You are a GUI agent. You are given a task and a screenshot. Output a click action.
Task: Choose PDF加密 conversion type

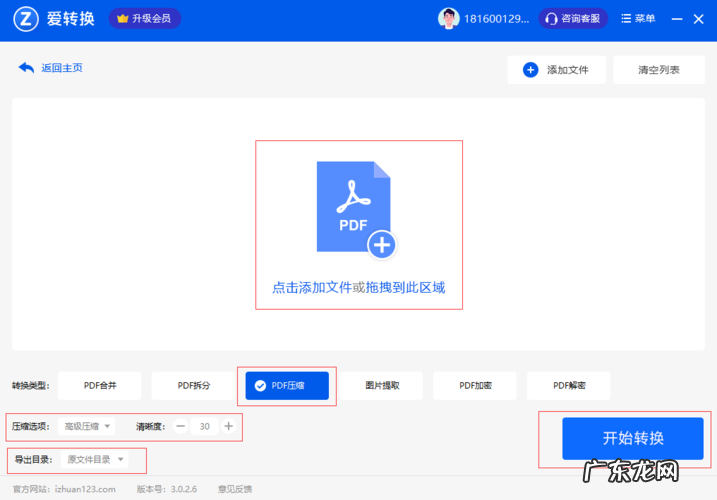point(475,386)
